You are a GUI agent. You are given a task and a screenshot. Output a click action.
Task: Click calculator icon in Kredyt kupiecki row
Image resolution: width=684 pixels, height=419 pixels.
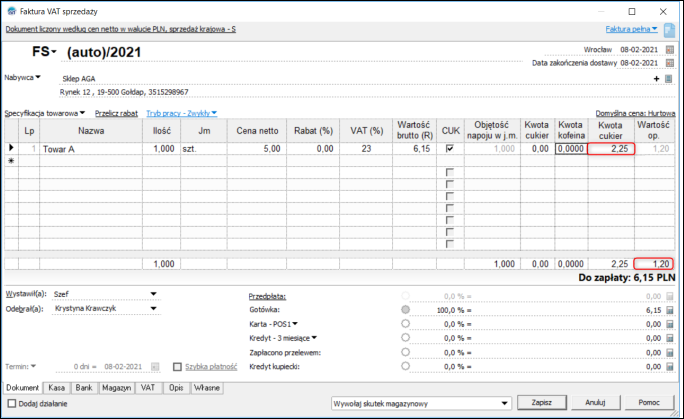pos(669,366)
